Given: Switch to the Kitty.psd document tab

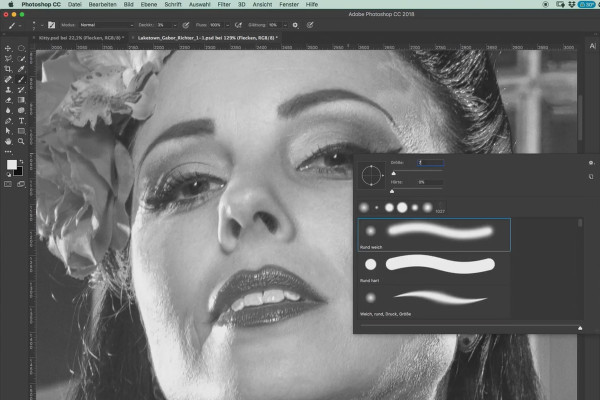Looking at the screenshot, I should 81,38.
